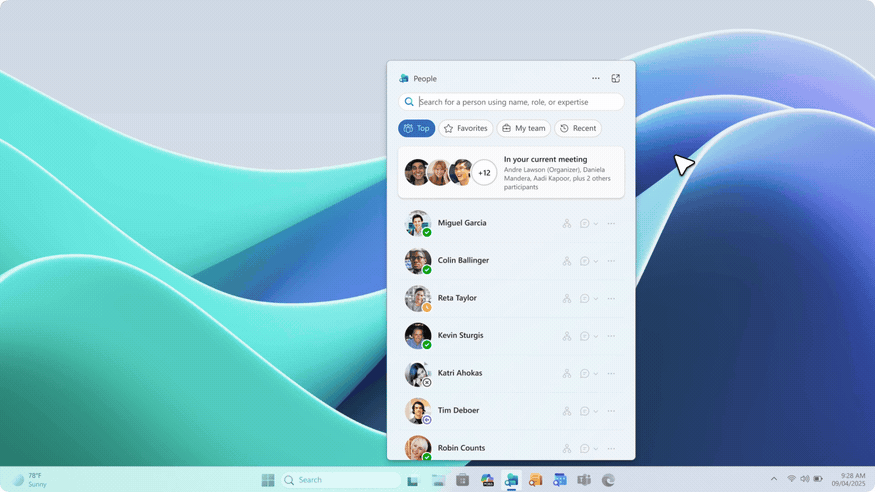Select the name 'Robin Counts'
Viewport: 875px width, 492px height.
click(x=461, y=448)
